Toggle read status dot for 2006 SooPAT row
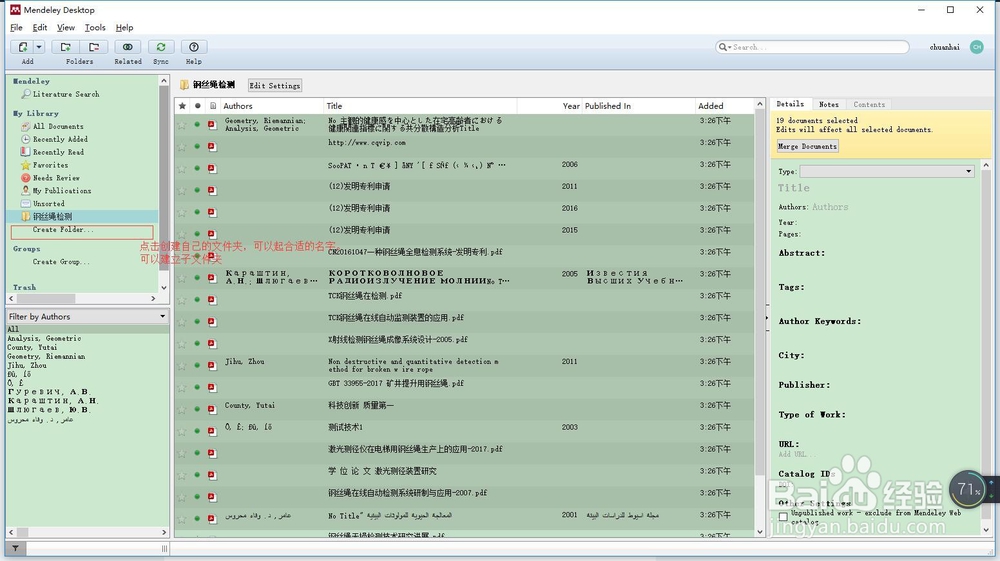 [x=198, y=168]
